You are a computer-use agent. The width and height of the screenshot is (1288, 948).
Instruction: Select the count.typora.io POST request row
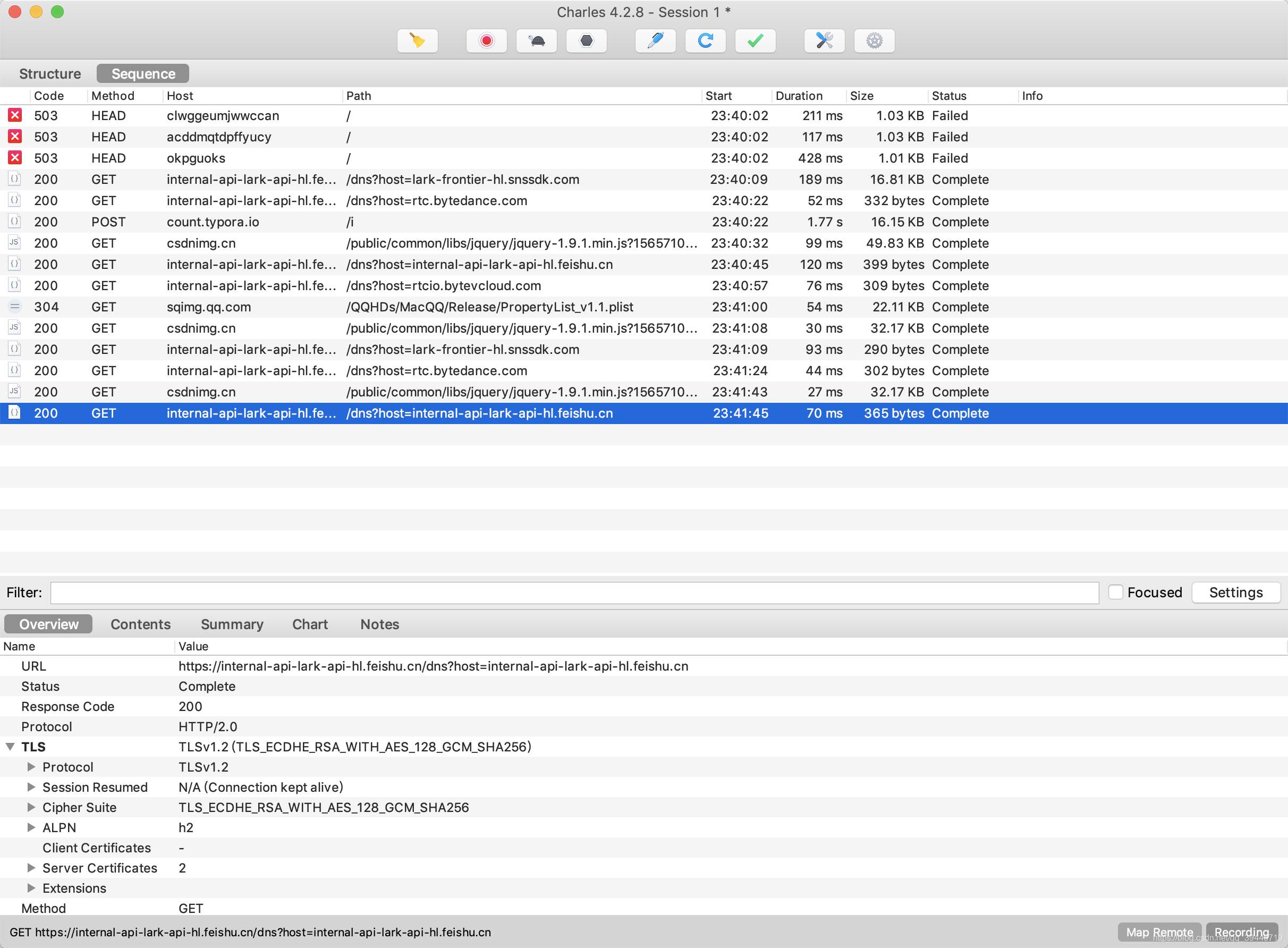(x=643, y=222)
